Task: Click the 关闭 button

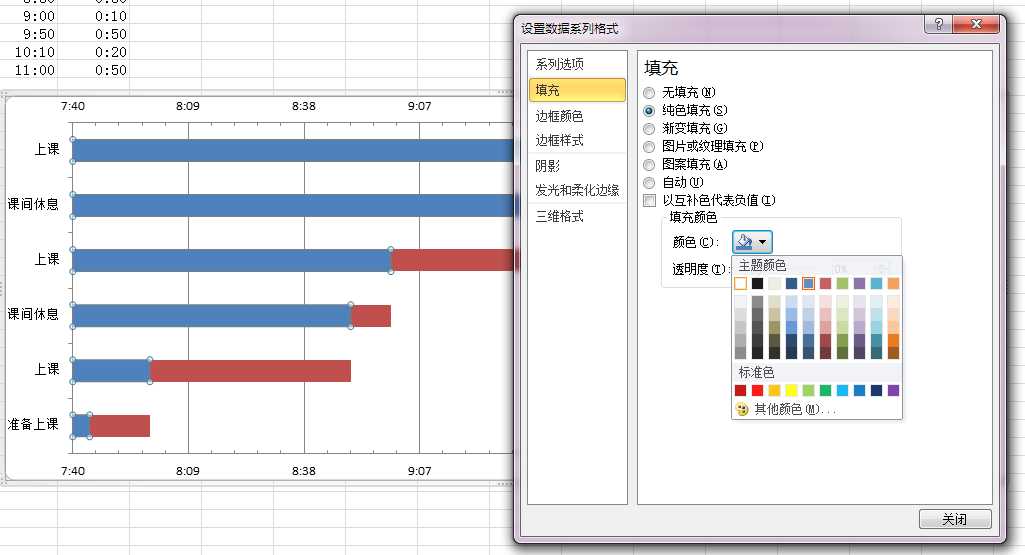Action: (x=955, y=519)
